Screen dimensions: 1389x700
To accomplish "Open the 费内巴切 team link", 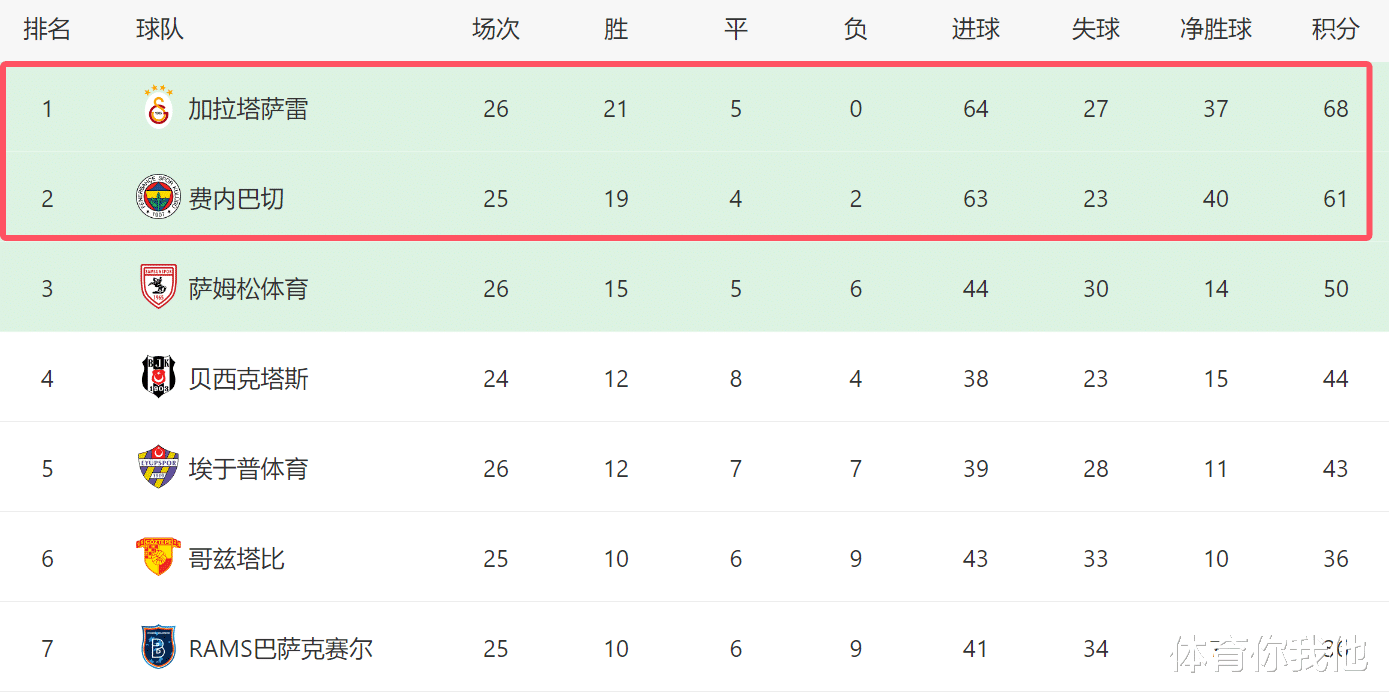I will (236, 199).
